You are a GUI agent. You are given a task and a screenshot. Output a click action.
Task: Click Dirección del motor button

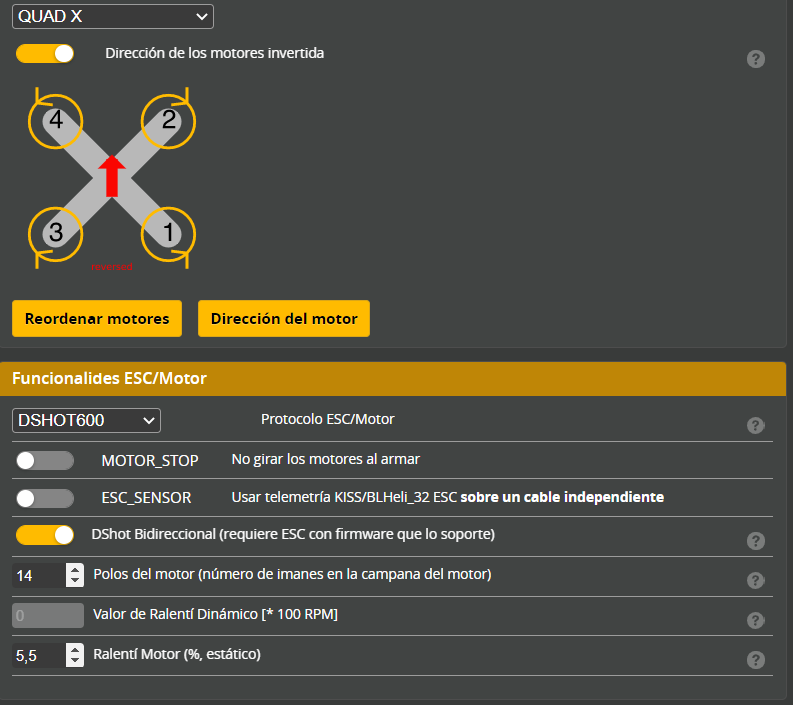tap(284, 319)
